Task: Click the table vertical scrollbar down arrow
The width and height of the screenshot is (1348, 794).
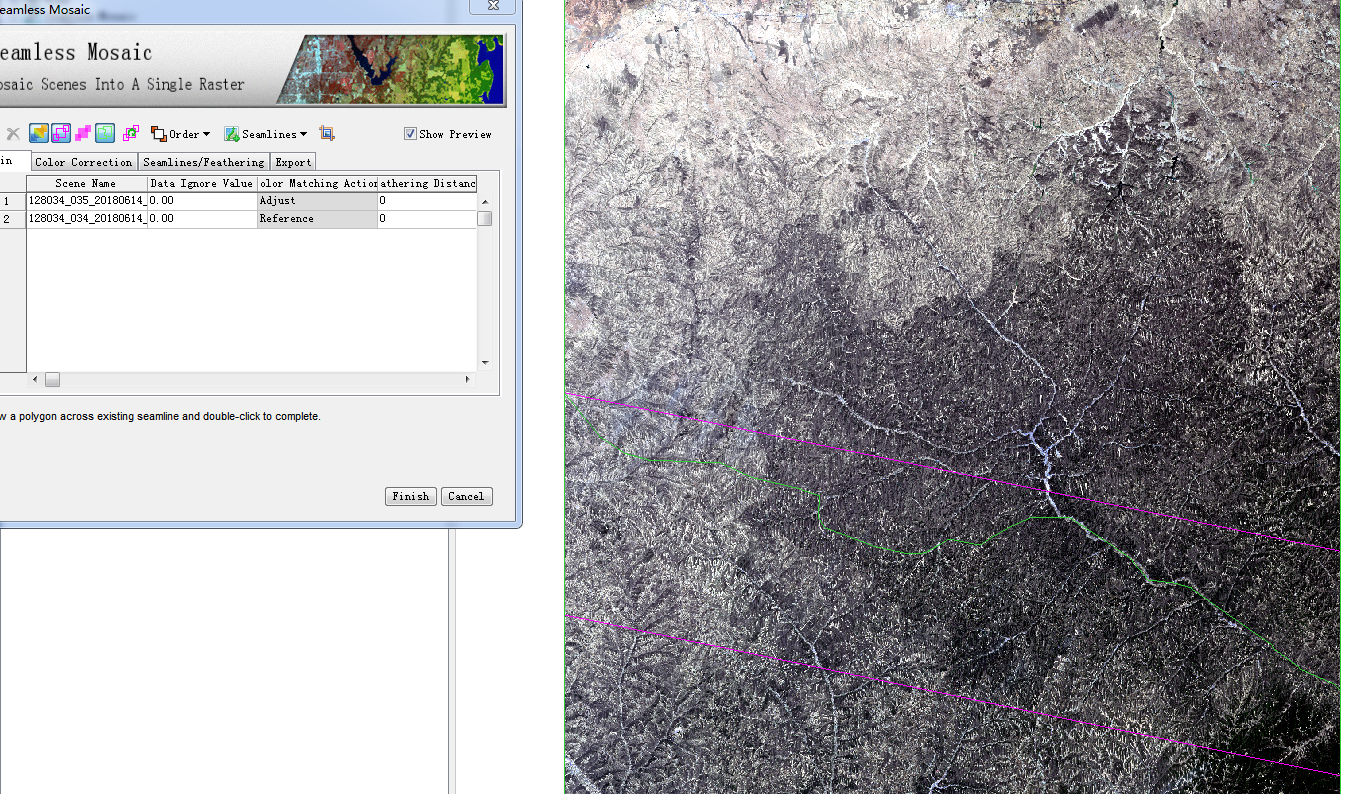Action: pyautogui.click(x=485, y=363)
